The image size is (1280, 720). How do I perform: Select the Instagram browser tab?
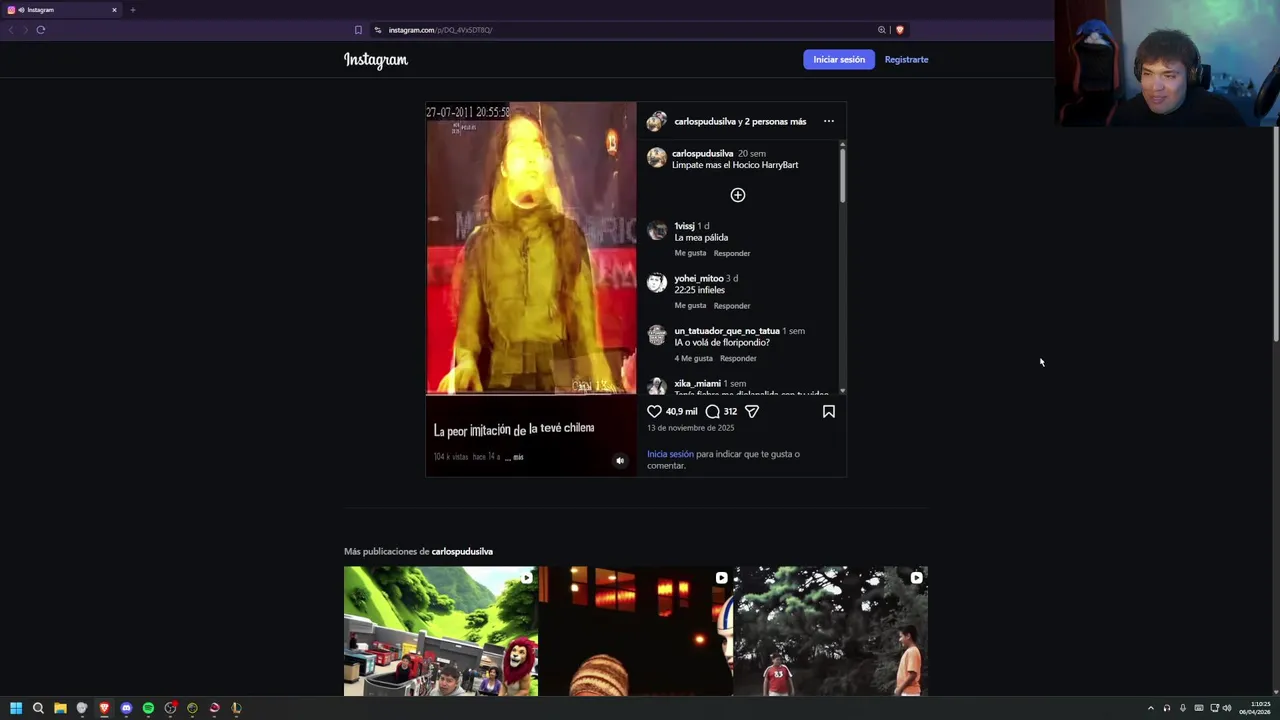[x=62, y=10]
